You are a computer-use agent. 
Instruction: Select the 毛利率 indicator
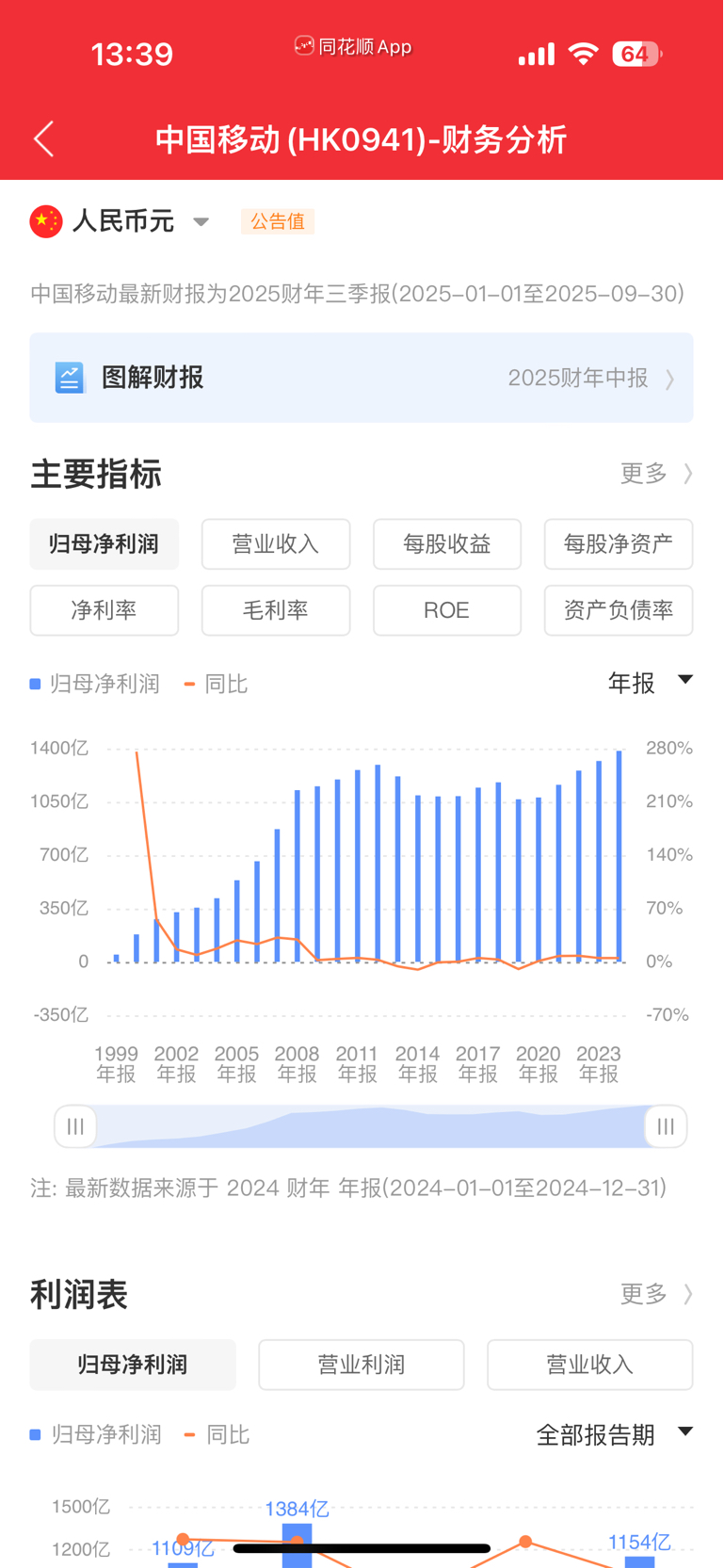pyautogui.click(x=276, y=610)
